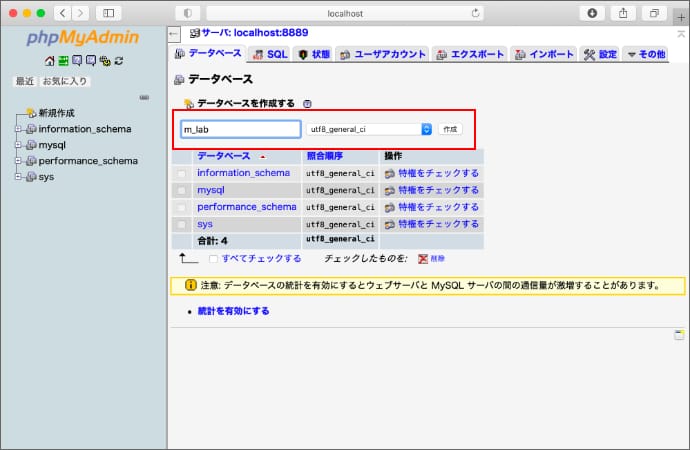Open the navigation panel settings gear icon
This screenshot has width=690, height=450.
pyautogui.click(x=105, y=61)
